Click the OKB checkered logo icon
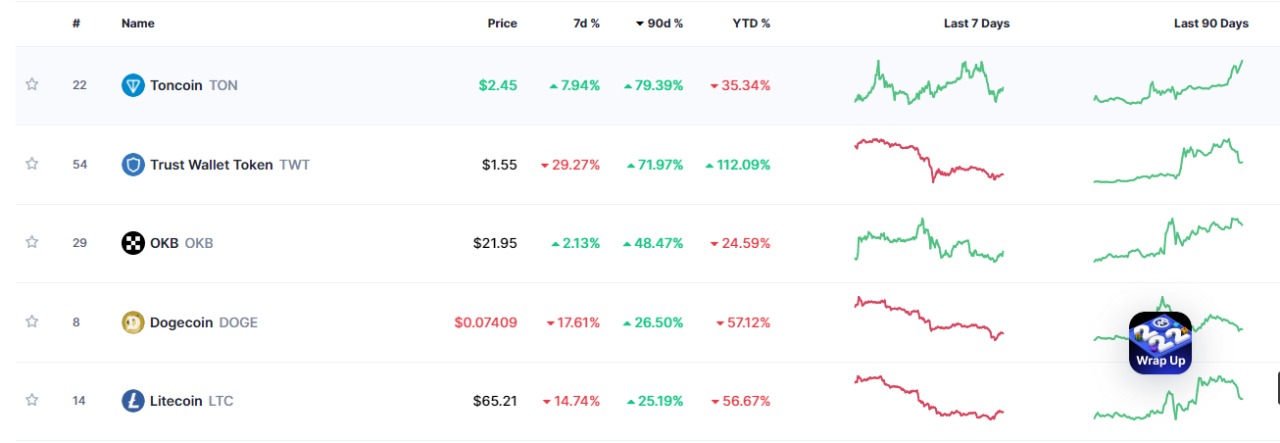Viewport: 1280px width, 443px height. click(x=133, y=243)
